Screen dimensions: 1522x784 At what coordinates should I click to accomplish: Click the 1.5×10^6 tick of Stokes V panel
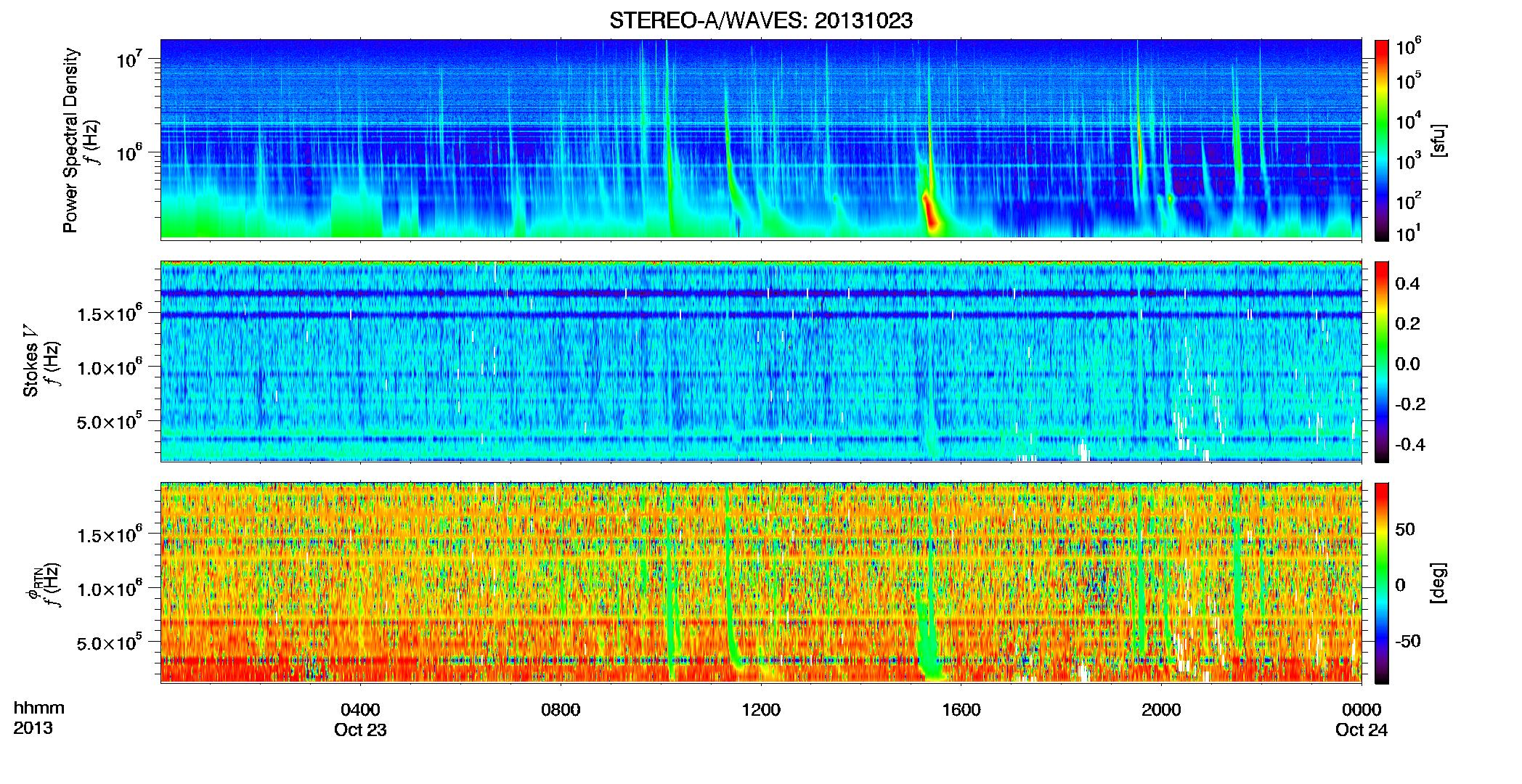(x=109, y=314)
